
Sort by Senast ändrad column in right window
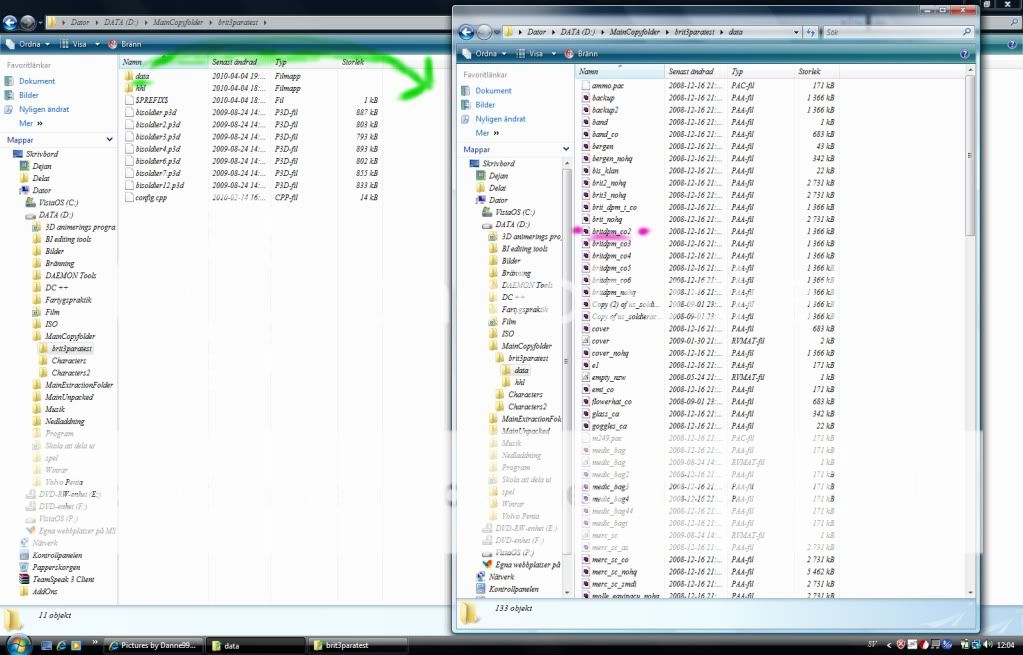point(693,72)
